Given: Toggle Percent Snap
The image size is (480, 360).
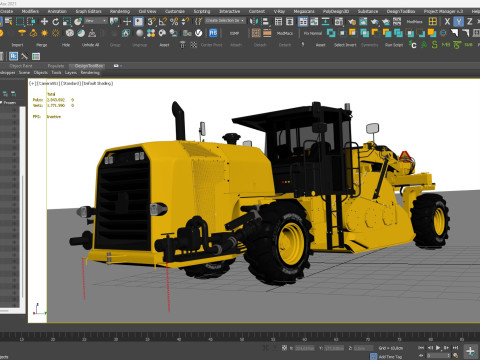Looking at the screenshot, I should tap(174, 22).
